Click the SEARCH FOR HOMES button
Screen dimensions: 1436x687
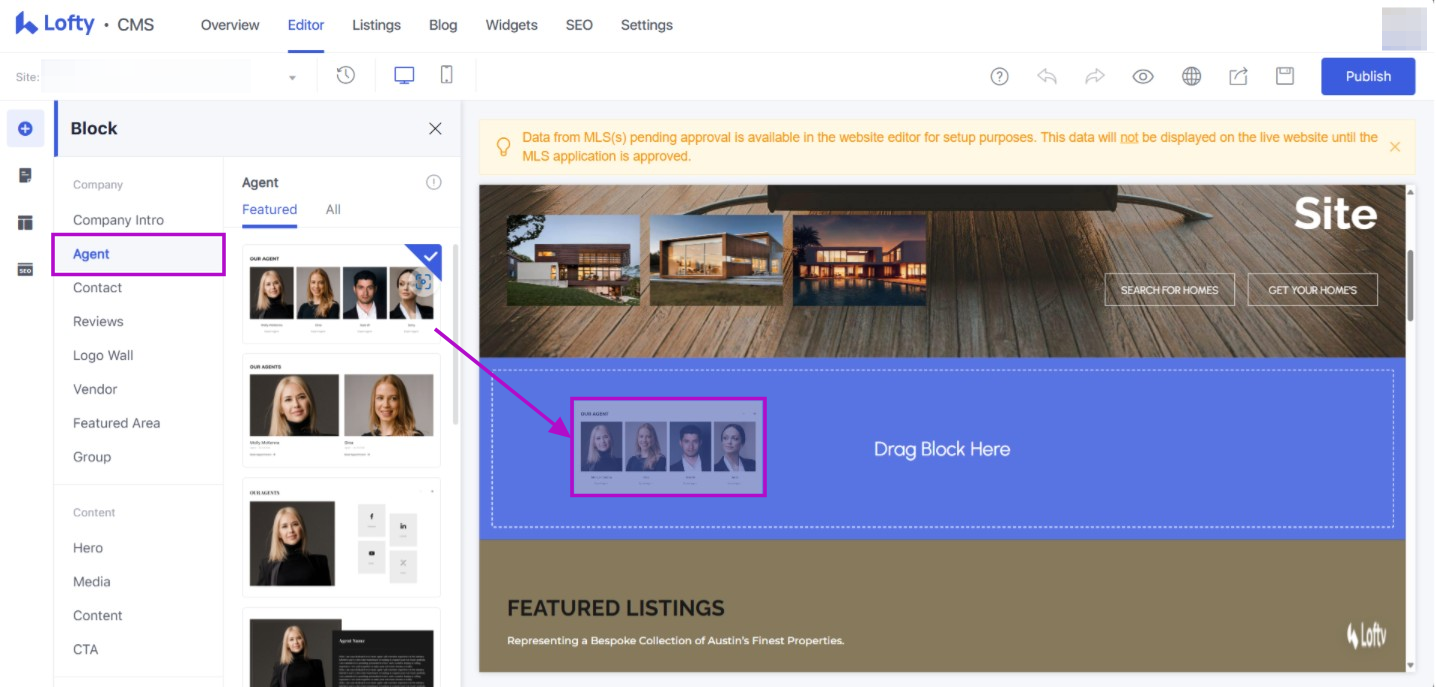coord(1169,290)
